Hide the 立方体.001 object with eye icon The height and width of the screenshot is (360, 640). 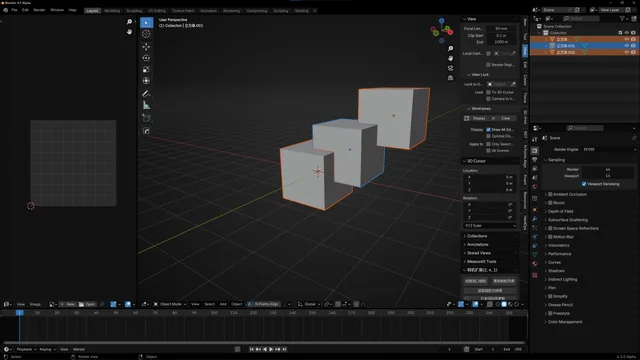click(627, 46)
